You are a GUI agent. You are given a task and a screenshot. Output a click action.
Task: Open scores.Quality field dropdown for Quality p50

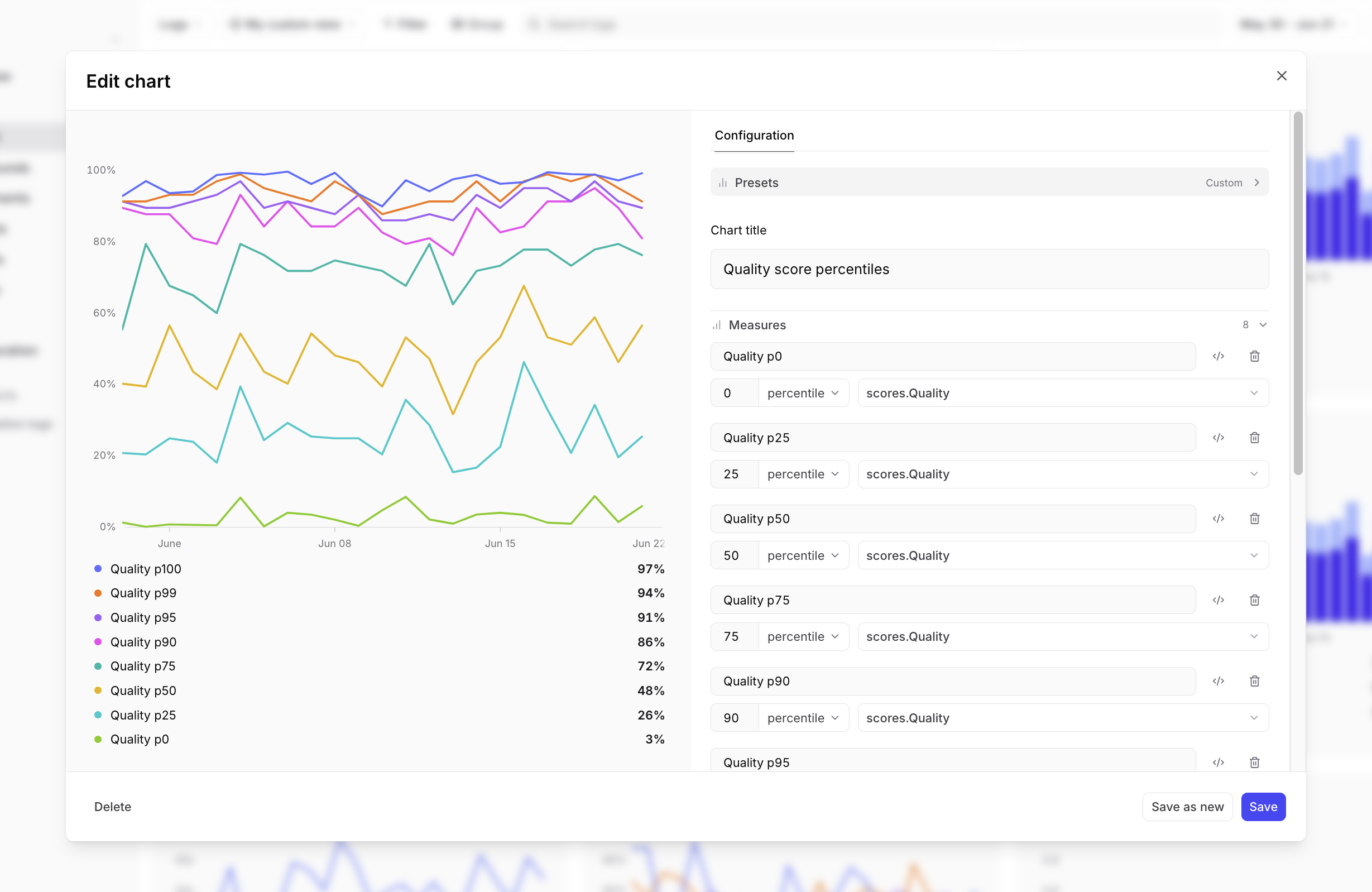point(1062,555)
